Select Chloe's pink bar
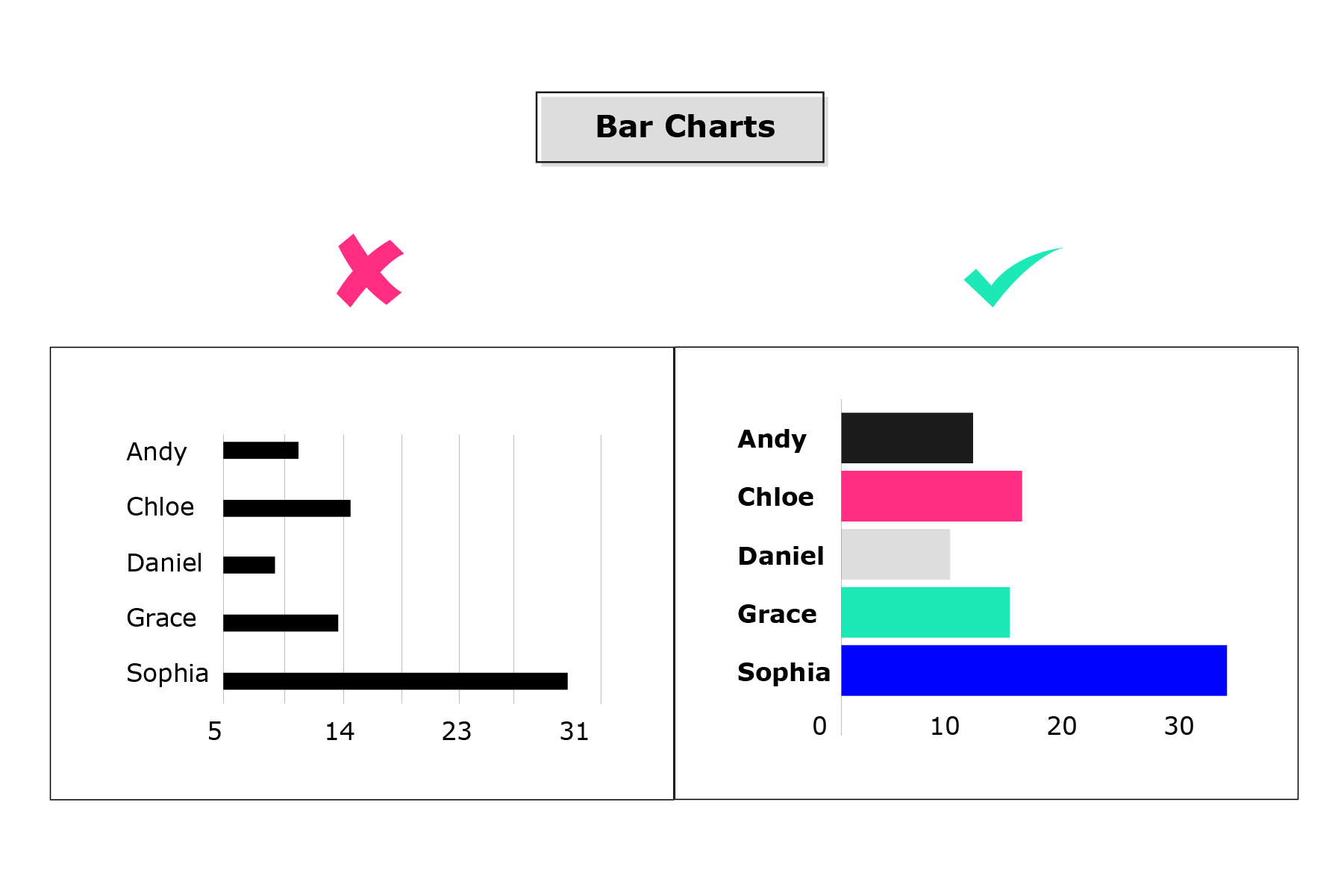 point(931,496)
